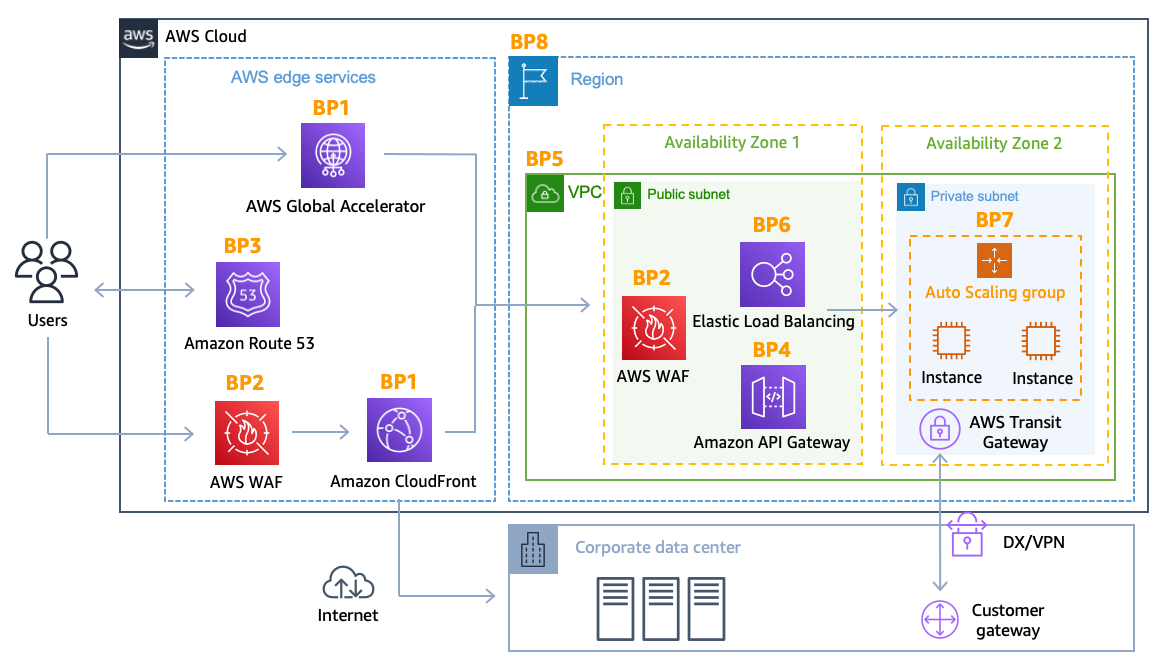Click the Customer gateway icon

click(938, 619)
